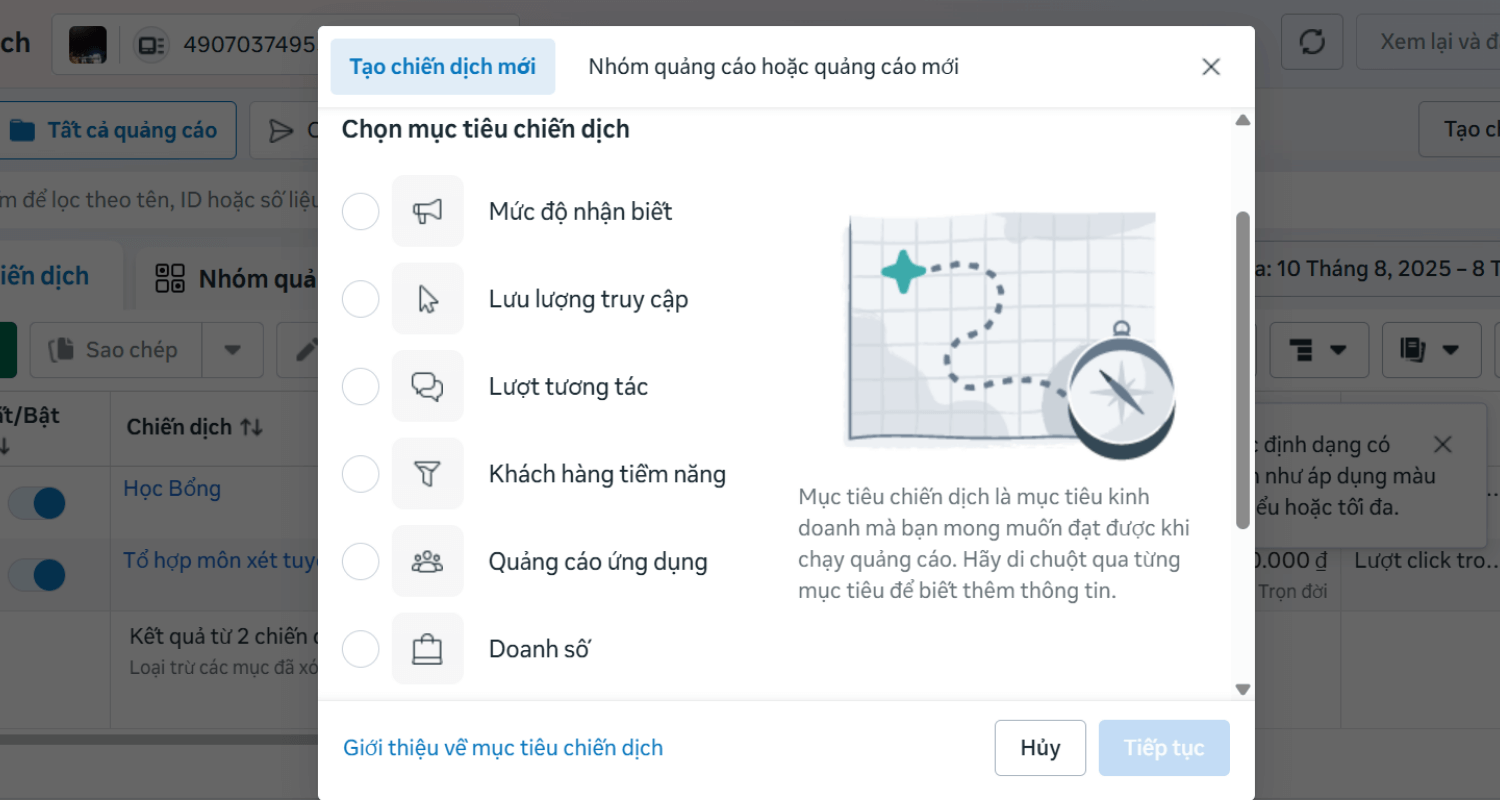Toggle off the Học Bổng campaign switch
The height and width of the screenshot is (800, 1500).
(x=37, y=503)
